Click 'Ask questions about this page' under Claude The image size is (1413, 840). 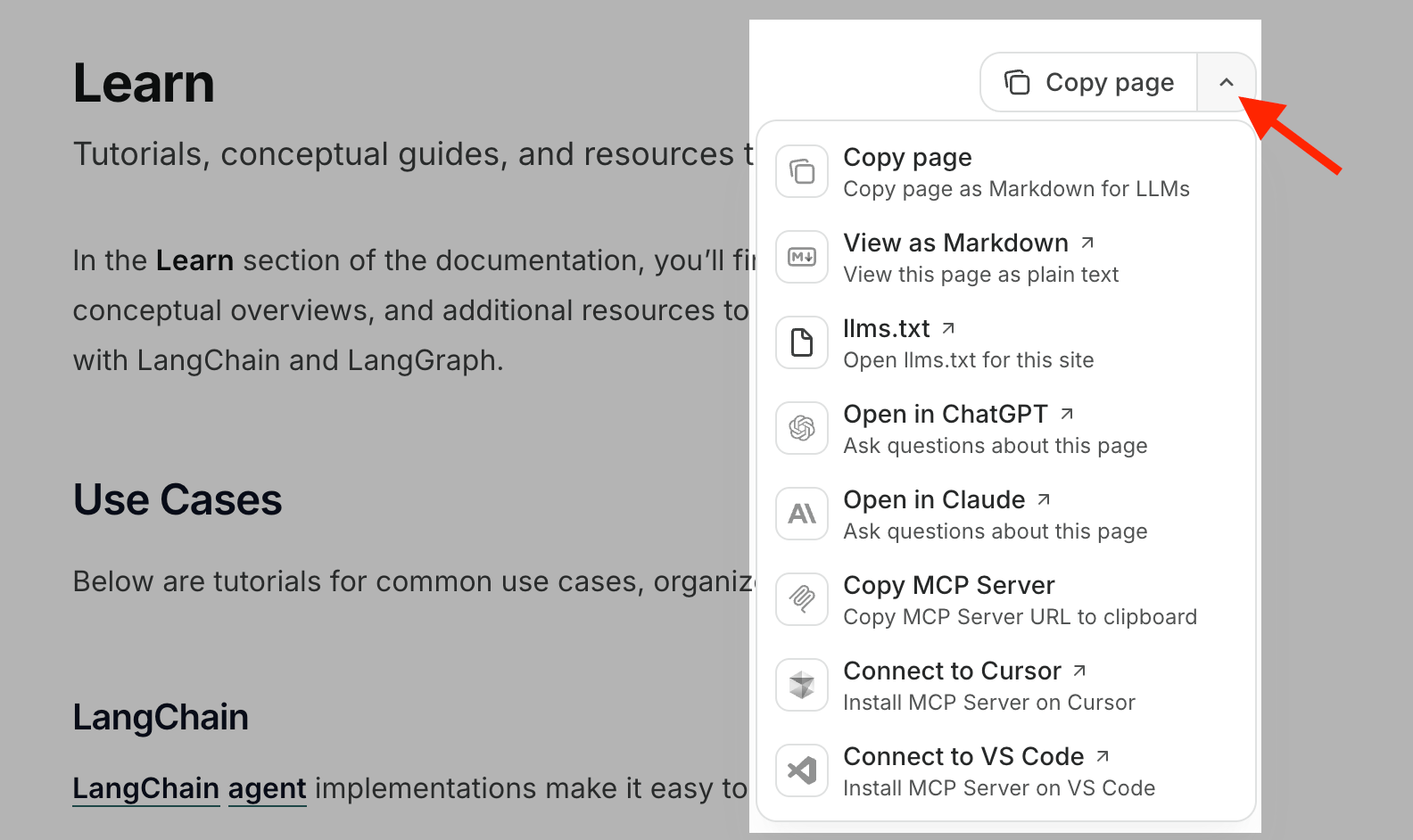coord(996,531)
